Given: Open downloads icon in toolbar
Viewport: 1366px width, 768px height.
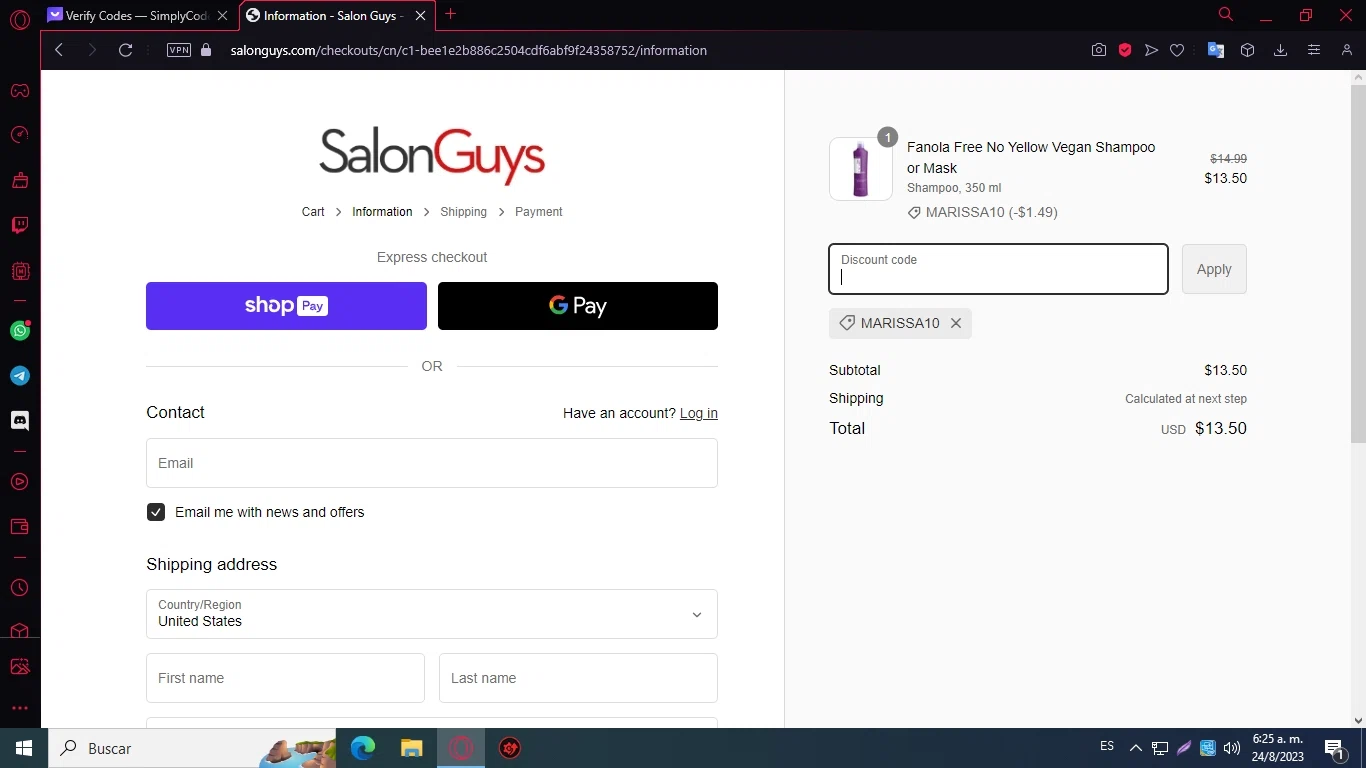Looking at the screenshot, I should (x=1280, y=50).
